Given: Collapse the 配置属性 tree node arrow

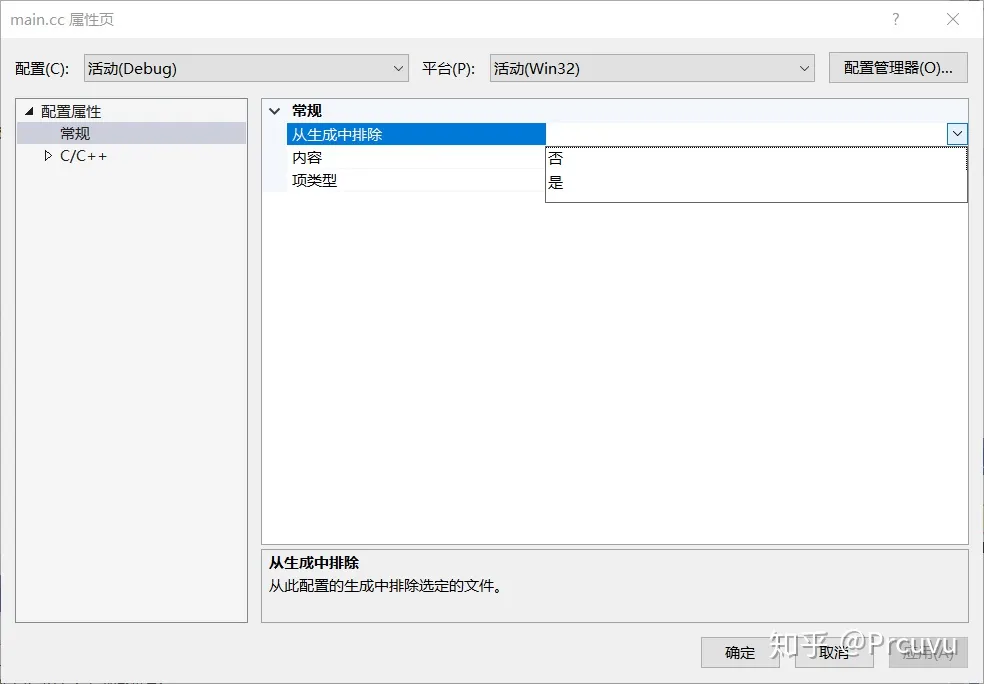Looking at the screenshot, I should click(29, 111).
